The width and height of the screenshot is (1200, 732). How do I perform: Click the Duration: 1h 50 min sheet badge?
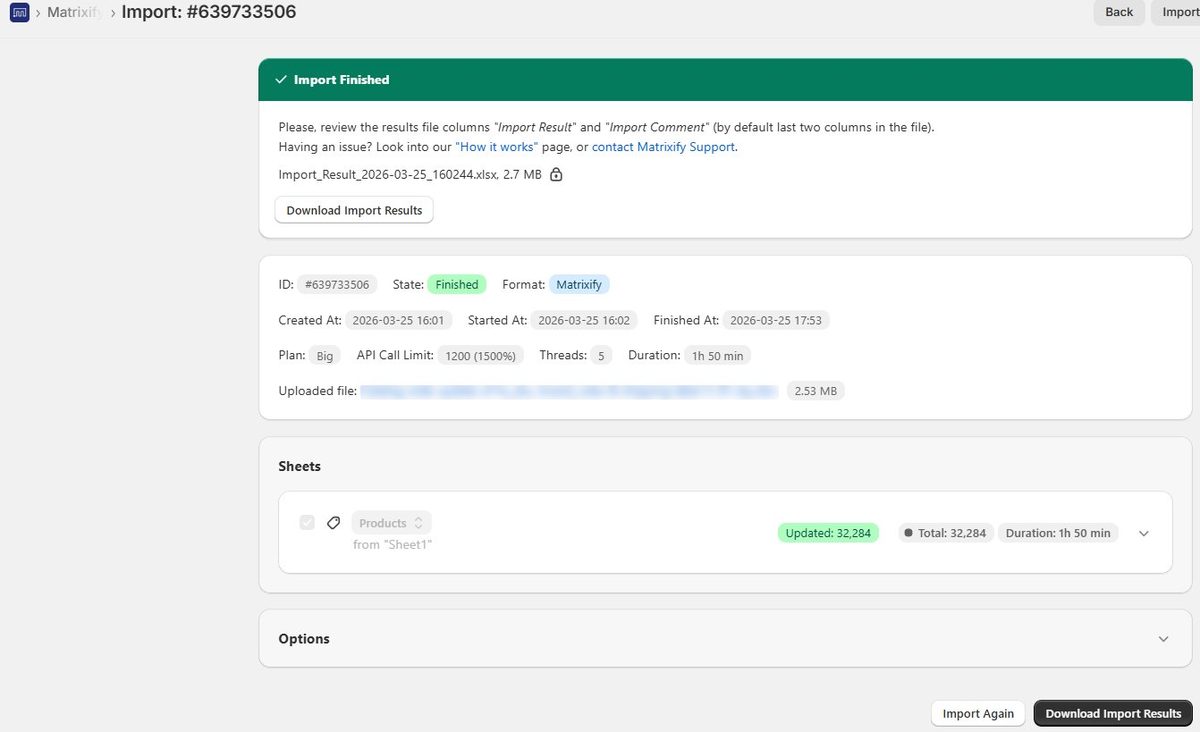(x=1058, y=533)
